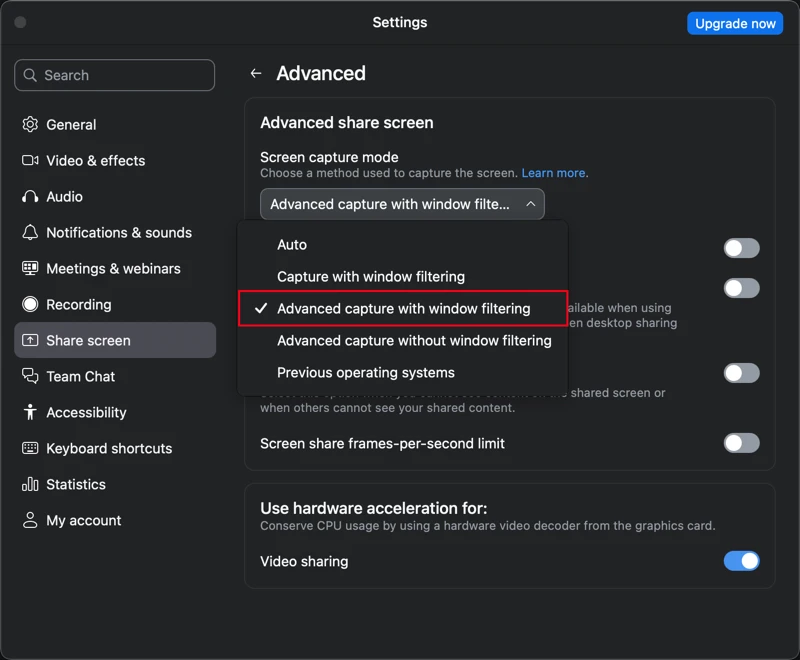Viewport: 800px width, 660px height.
Task: Choose Auto from capture mode list
Action: tap(292, 245)
